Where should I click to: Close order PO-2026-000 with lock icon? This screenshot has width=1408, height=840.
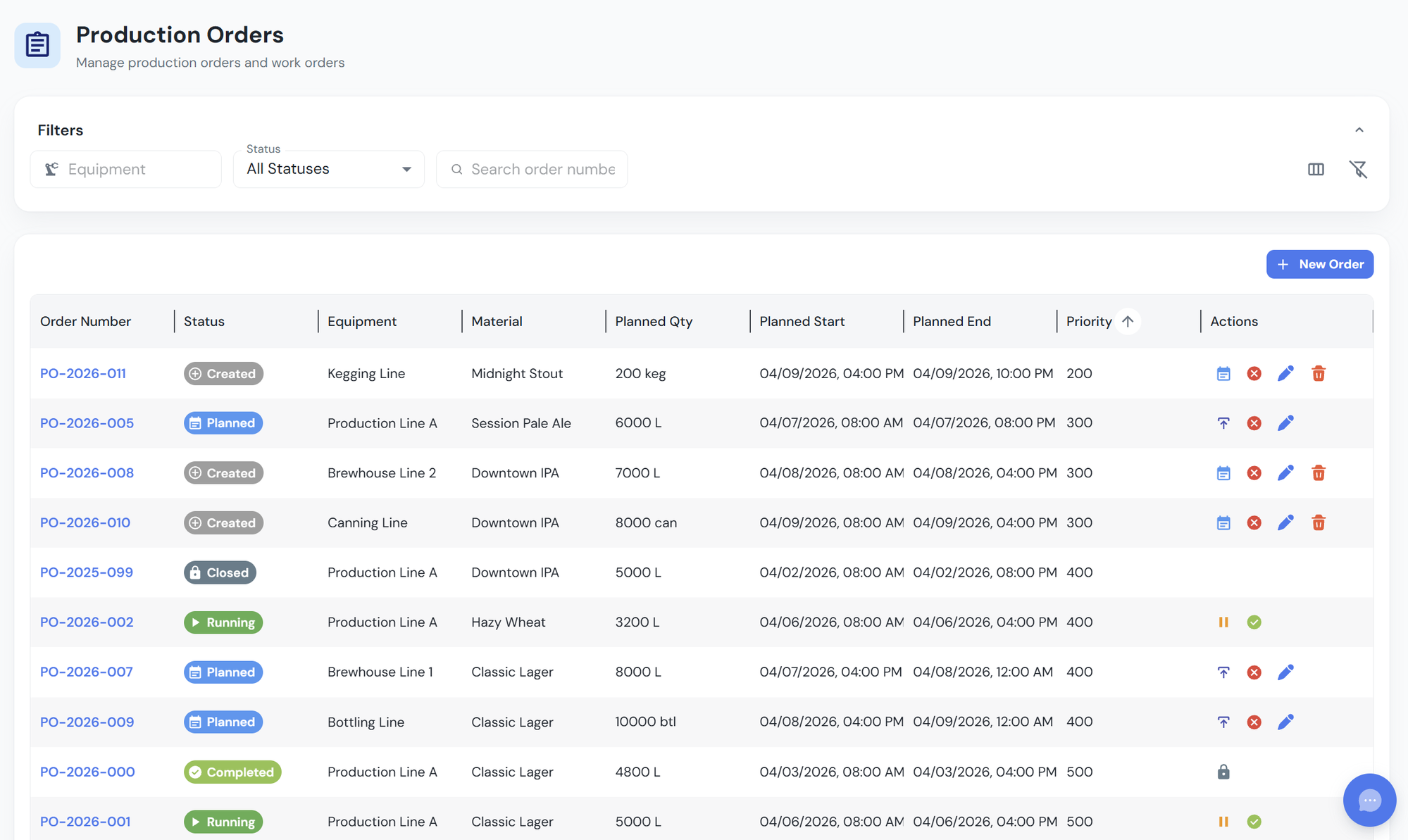[1223, 772]
